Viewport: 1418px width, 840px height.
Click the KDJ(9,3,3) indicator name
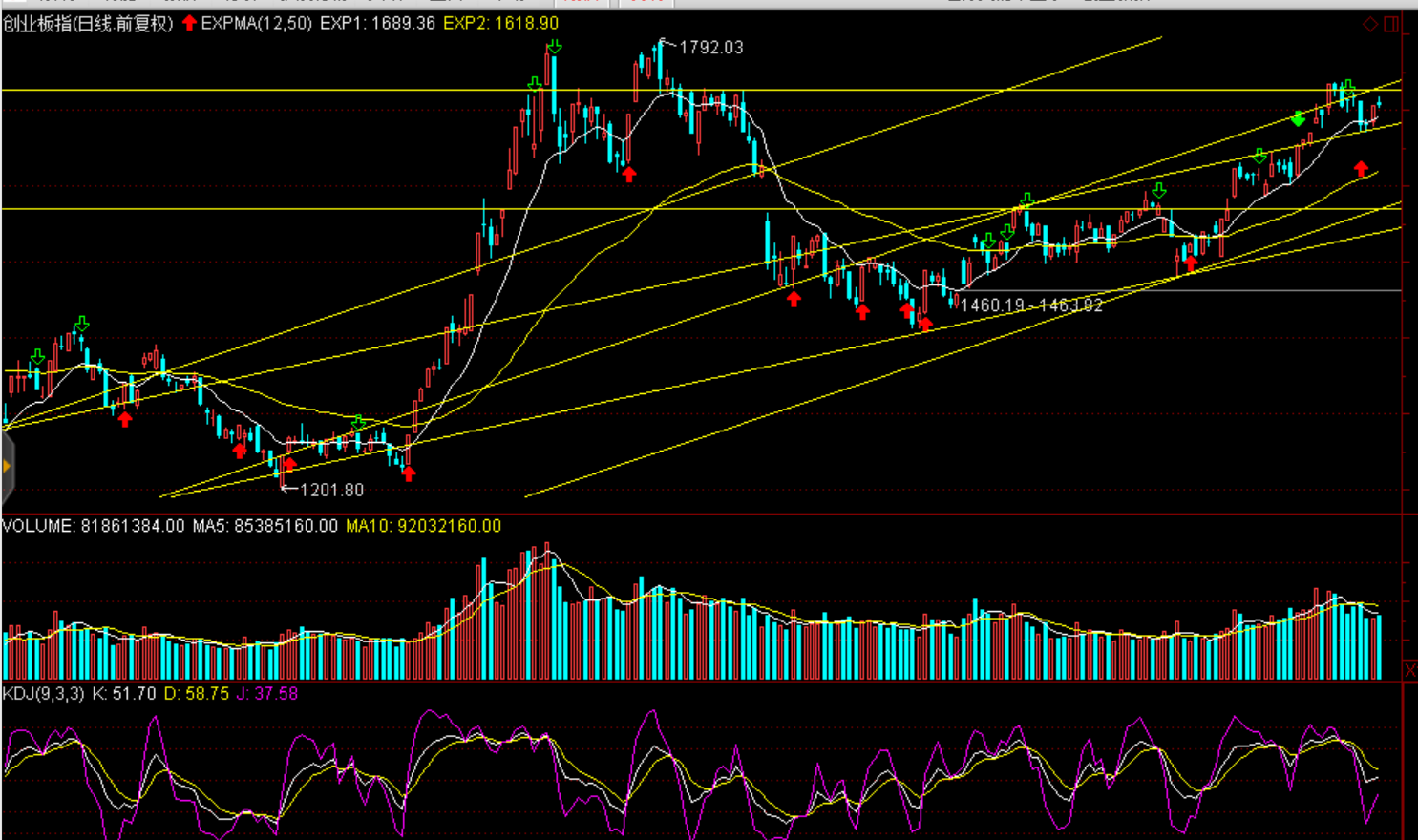pos(44,694)
